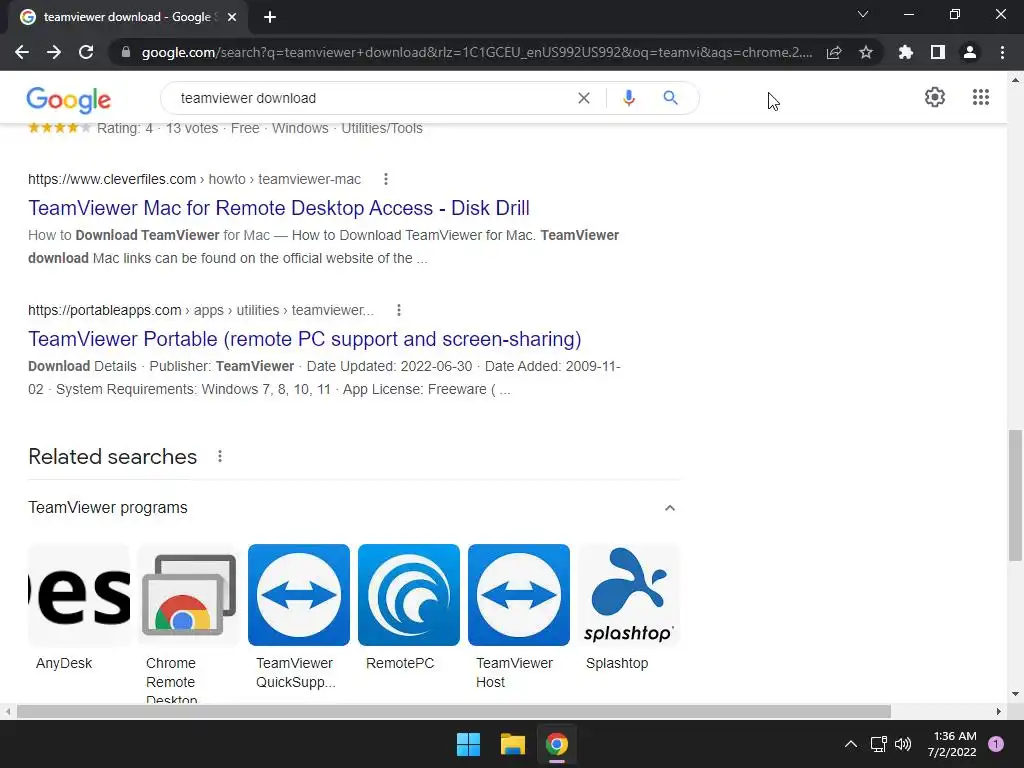
Task: Click the RemotePC label
Action: click(400, 664)
